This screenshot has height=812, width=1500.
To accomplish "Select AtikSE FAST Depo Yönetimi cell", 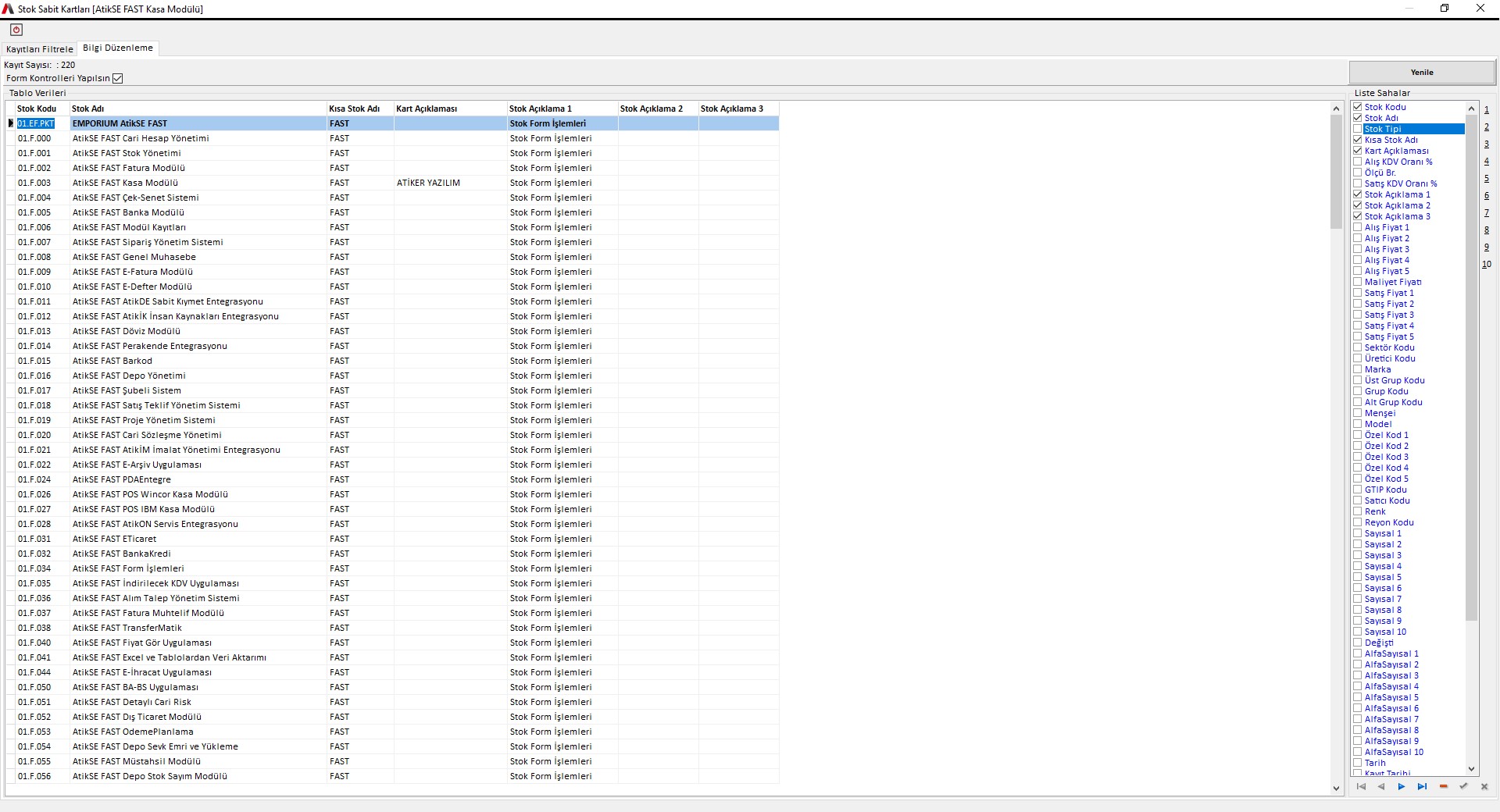I will pyautogui.click(x=198, y=376).
